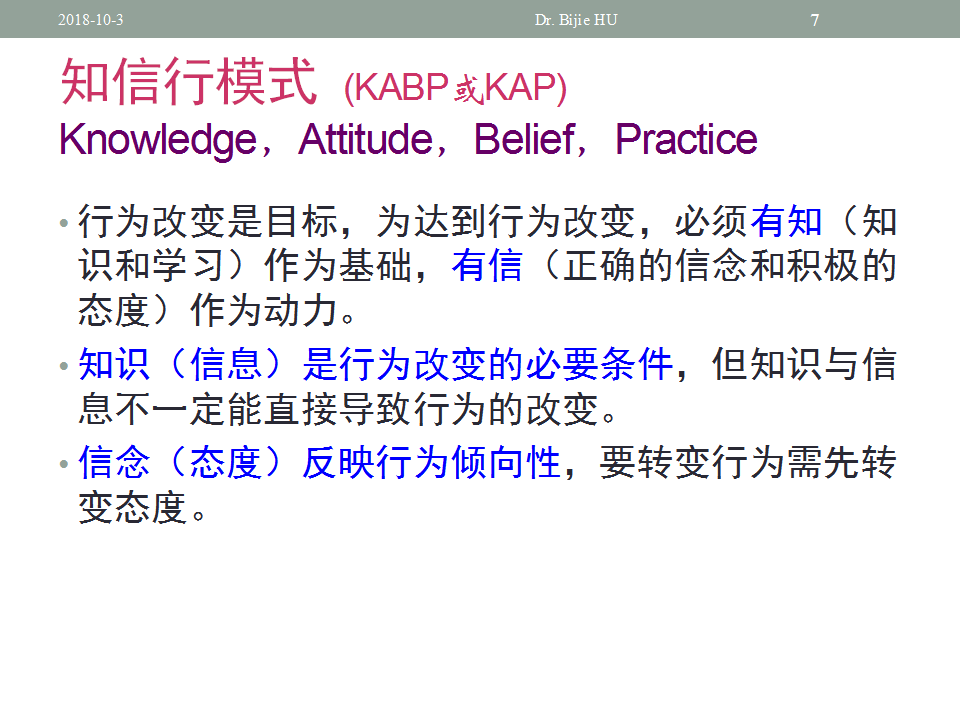Click the last line '变态度。'
The image size is (960, 720).
[x=143, y=508]
